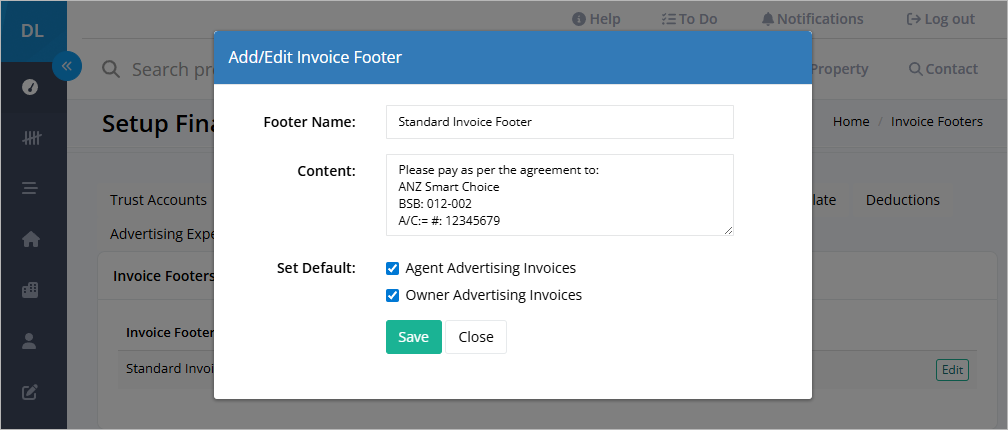Collapse the sidebar with the double-chevron button
The width and height of the screenshot is (1008, 430).
(x=67, y=66)
